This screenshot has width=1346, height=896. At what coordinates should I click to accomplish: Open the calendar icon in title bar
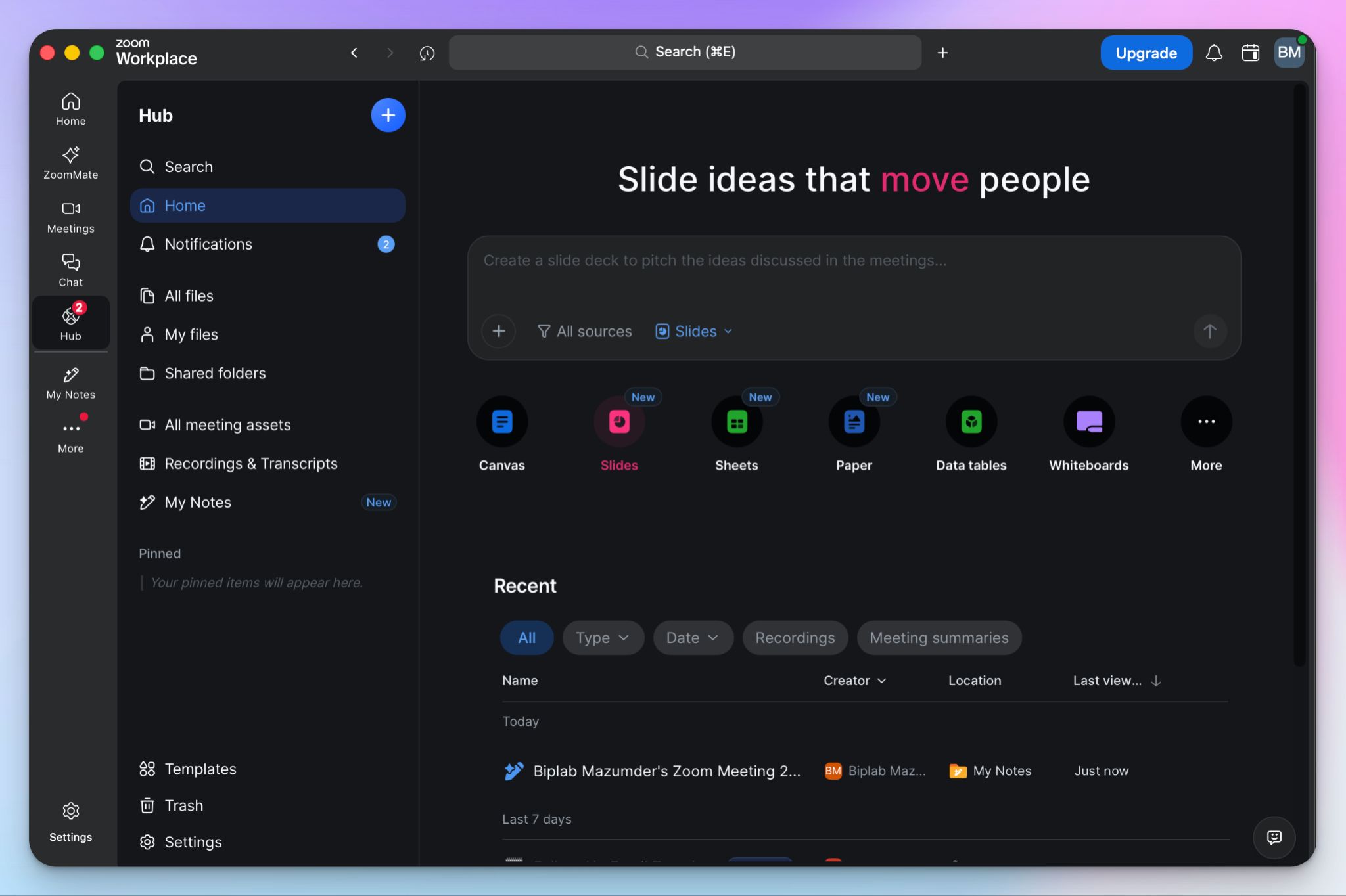click(x=1251, y=53)
